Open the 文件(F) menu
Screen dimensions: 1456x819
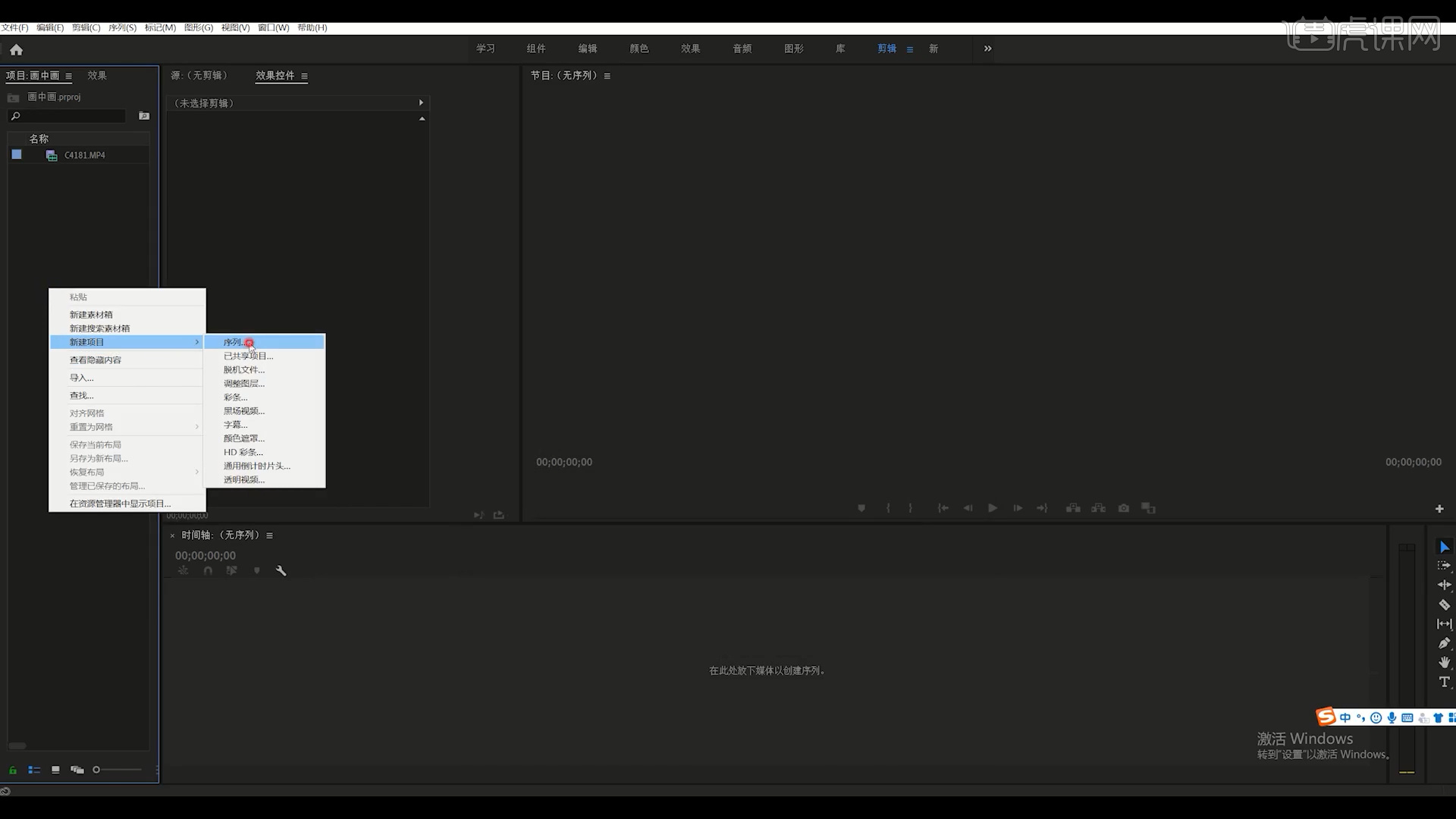pyautogui.click(x=14, y=27)
